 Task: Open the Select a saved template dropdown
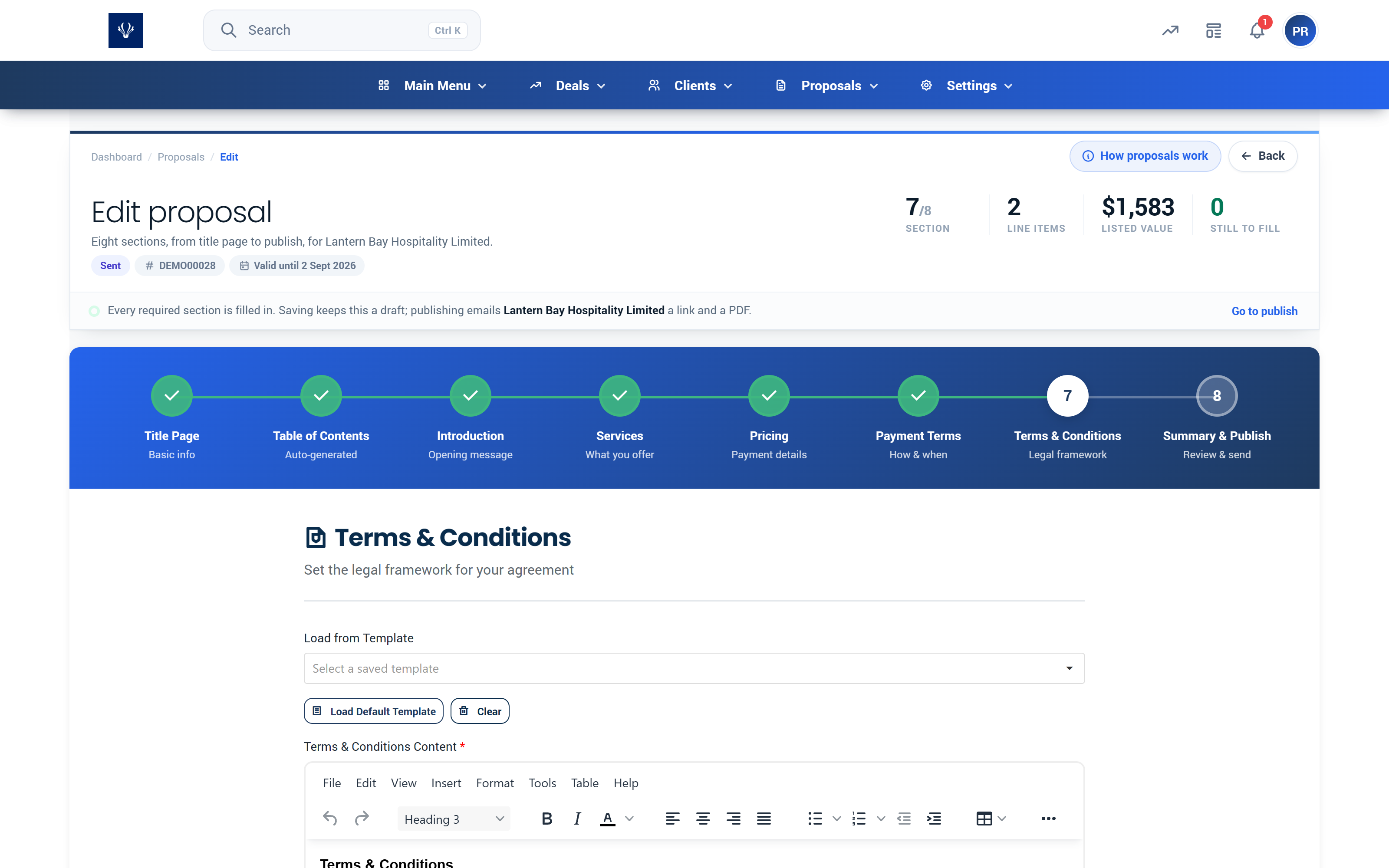(x=694, y=668)
